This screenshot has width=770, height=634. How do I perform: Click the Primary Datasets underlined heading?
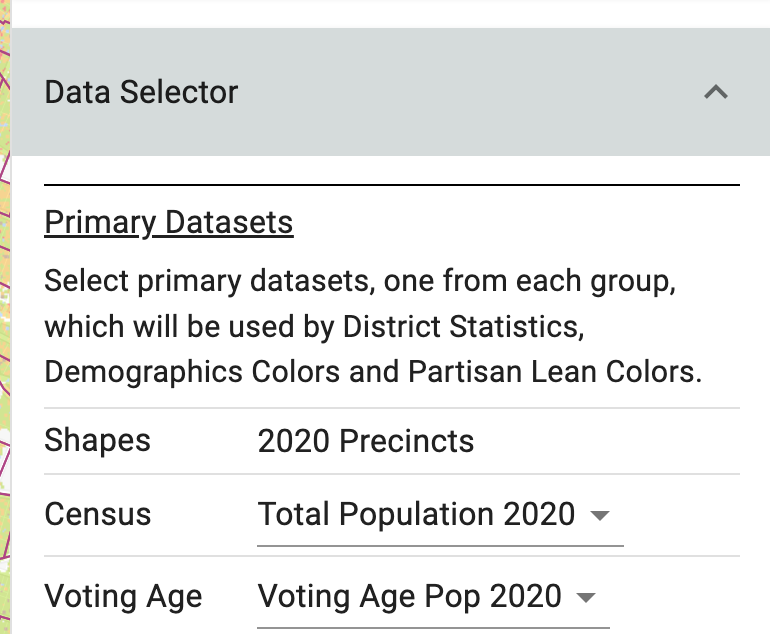(x=169, y=223)
